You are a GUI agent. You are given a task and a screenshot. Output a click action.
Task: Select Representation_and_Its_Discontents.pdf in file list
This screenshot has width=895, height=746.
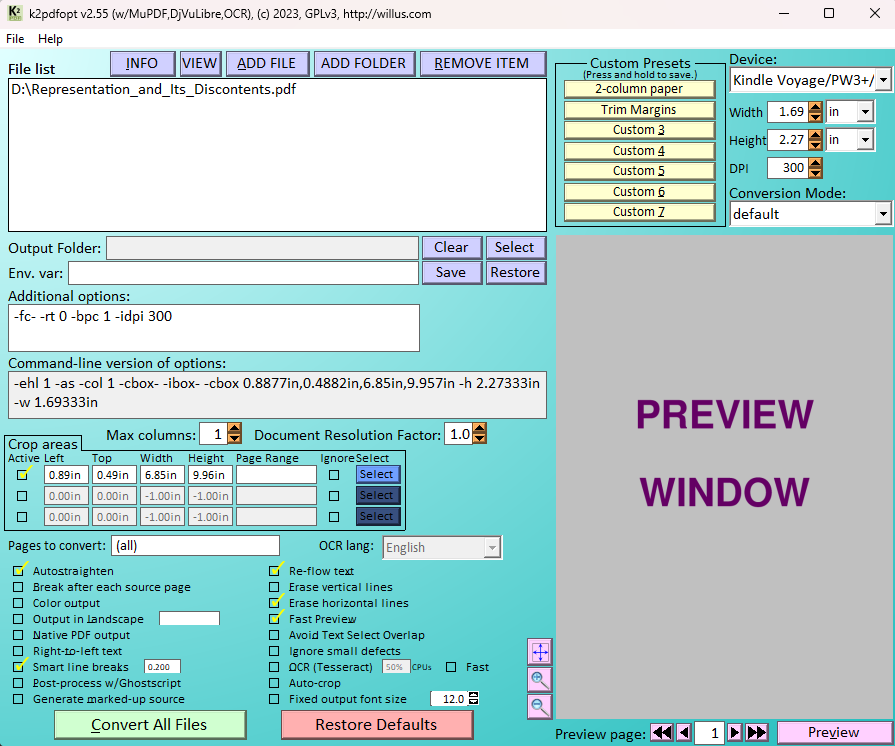pos(154,90)
